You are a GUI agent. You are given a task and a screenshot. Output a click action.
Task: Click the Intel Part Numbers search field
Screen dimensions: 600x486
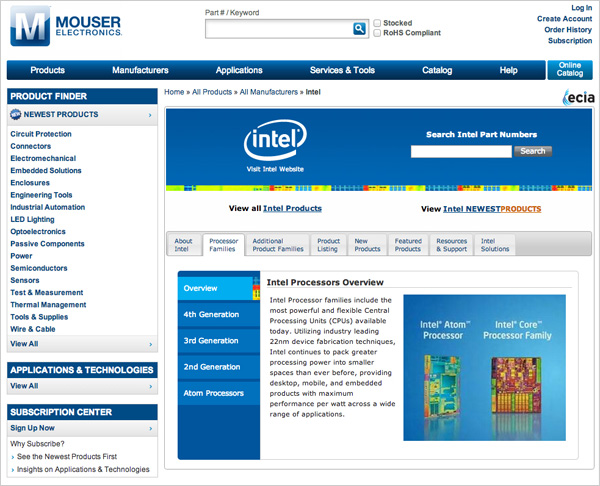coord(461,152)
